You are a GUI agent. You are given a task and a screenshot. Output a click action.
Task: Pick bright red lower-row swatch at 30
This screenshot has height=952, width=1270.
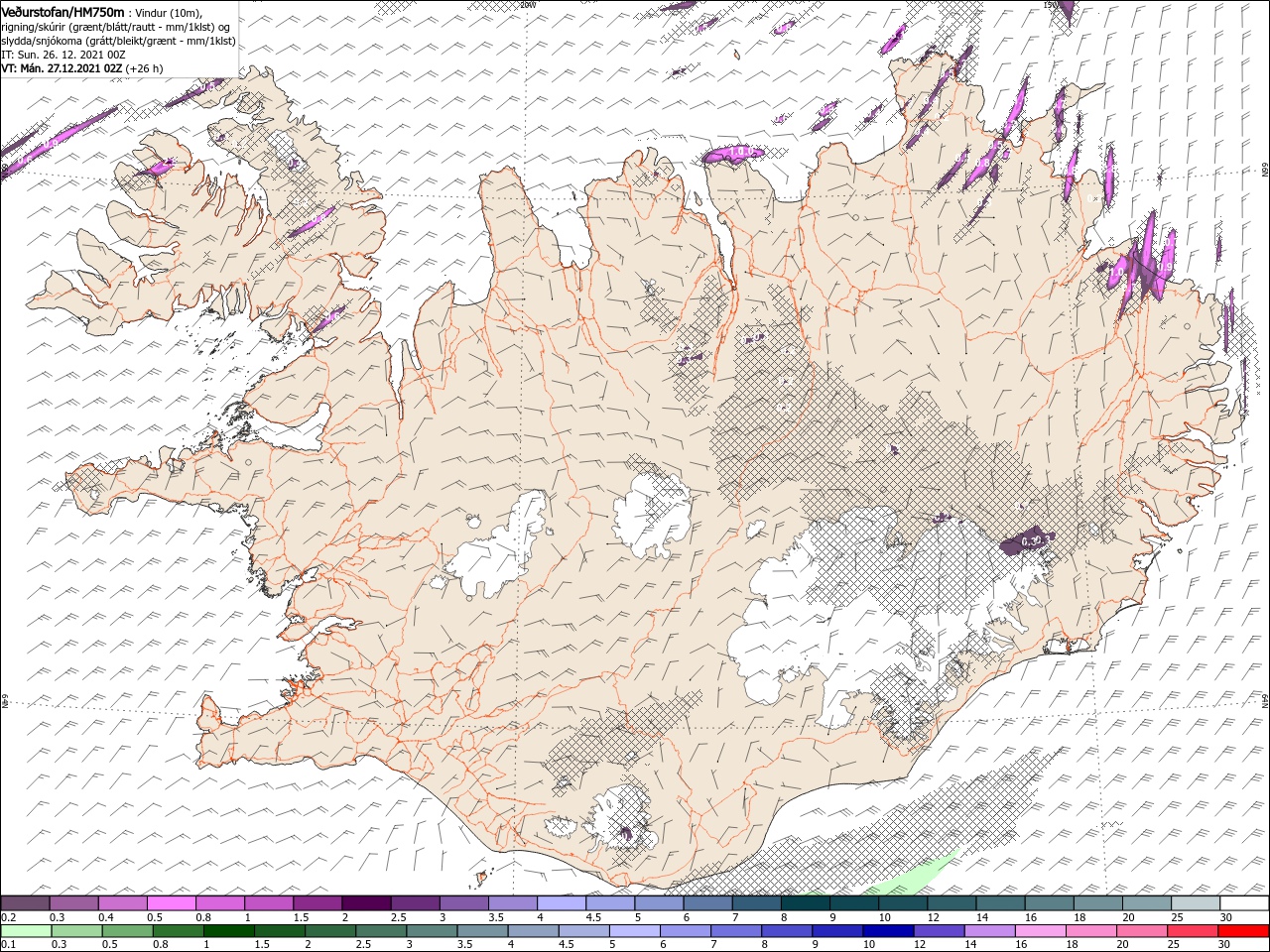(x=1242, y=931)
